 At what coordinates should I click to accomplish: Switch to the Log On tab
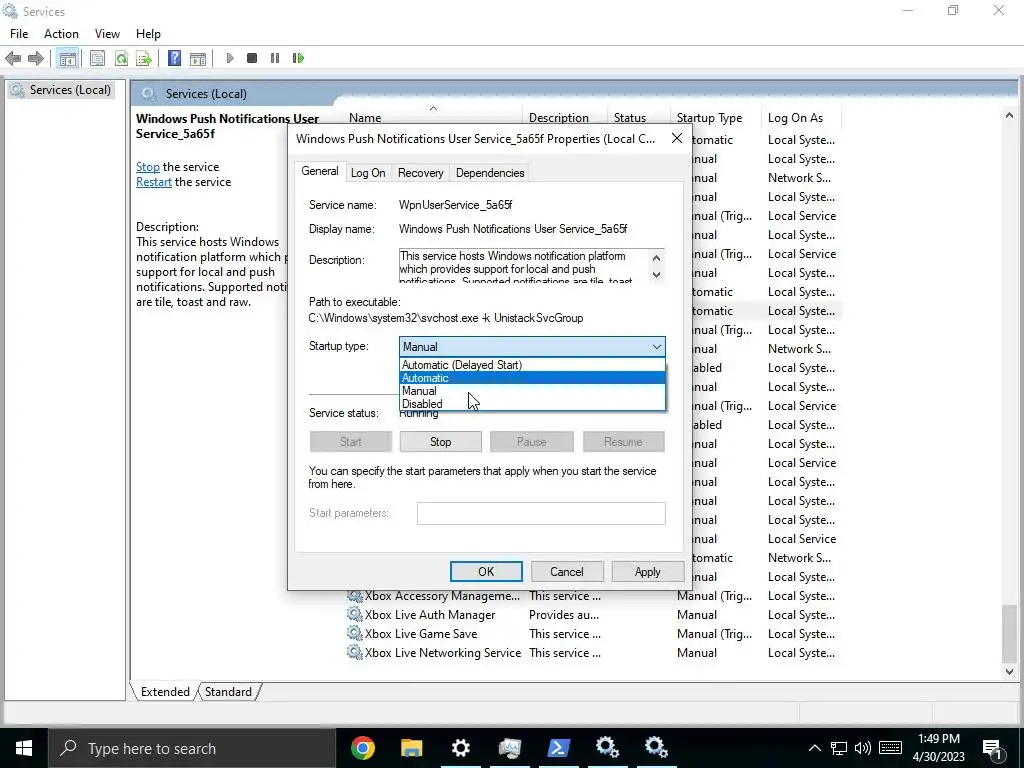tap(368, 173)
